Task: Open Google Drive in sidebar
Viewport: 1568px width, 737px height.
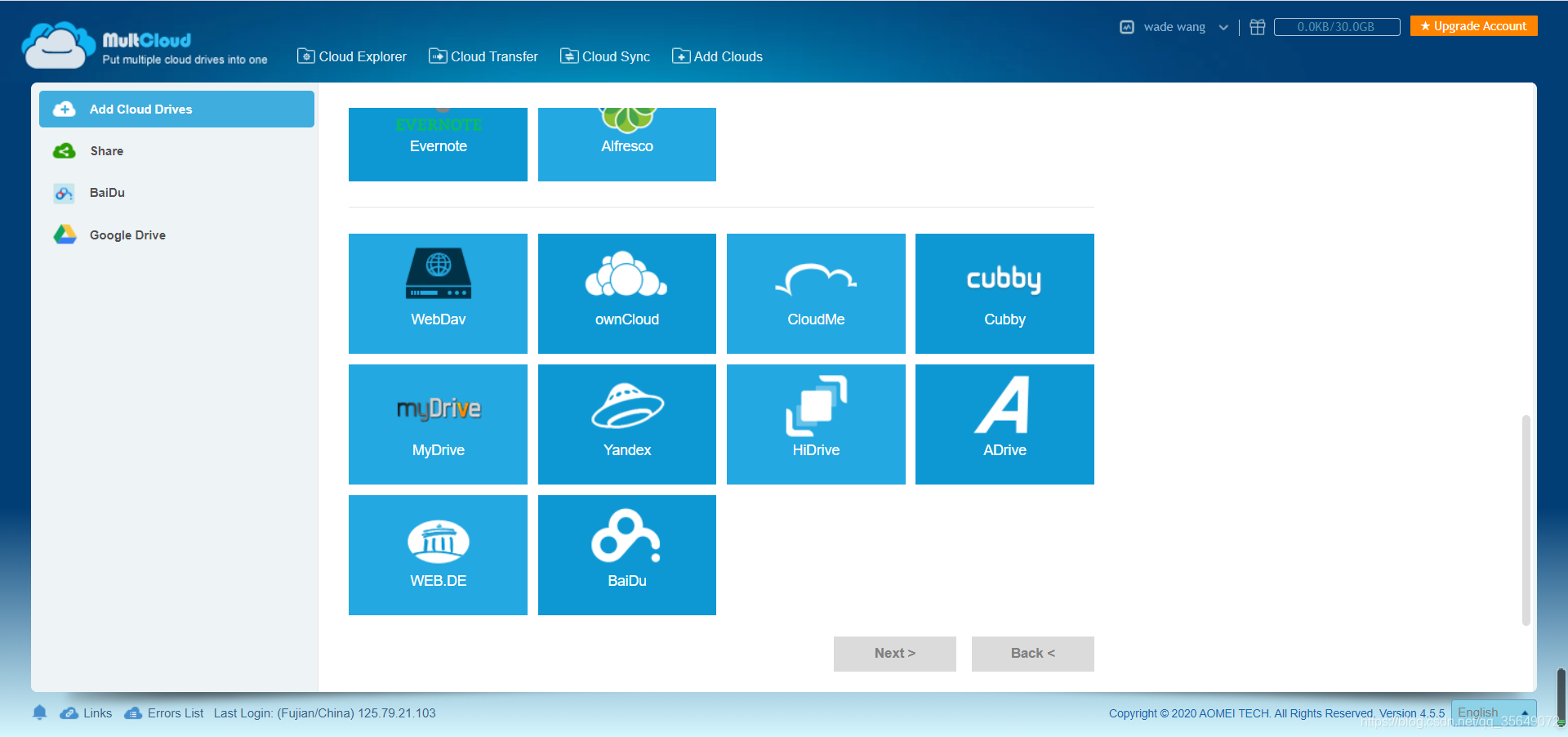Action: point(176,235)
